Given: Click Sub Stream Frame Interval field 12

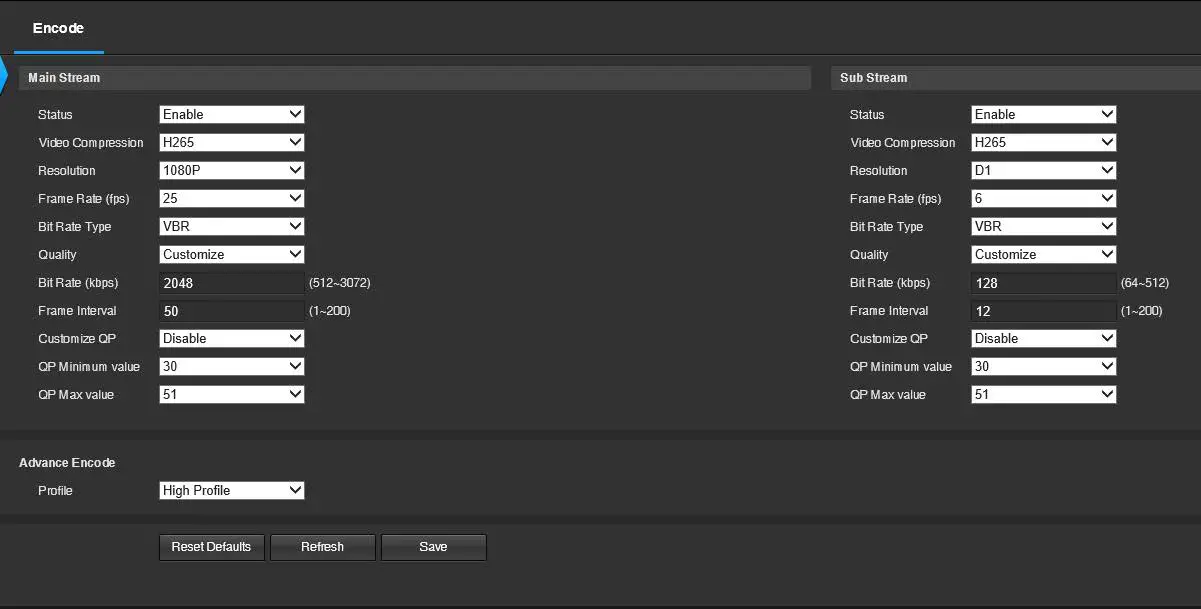Looking at the screenshot, I should pos(1044,311).
